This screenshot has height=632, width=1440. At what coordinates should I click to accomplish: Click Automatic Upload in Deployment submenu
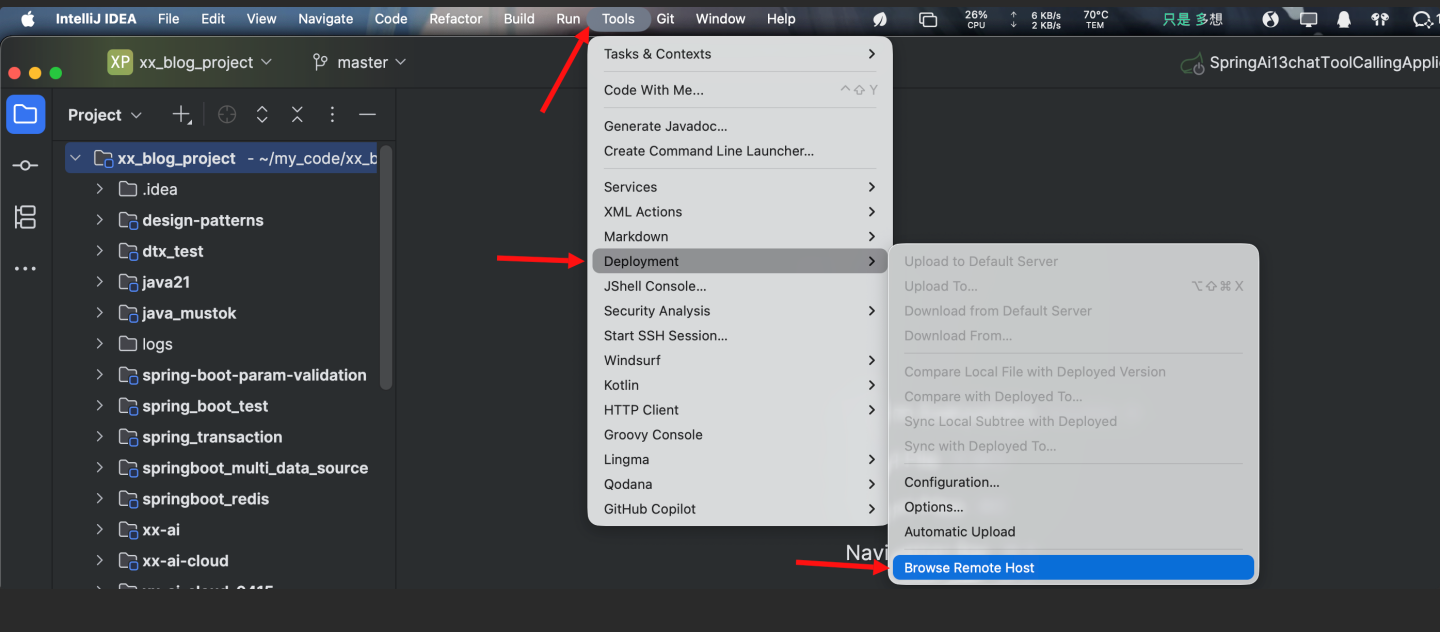(x=959, y=532)
